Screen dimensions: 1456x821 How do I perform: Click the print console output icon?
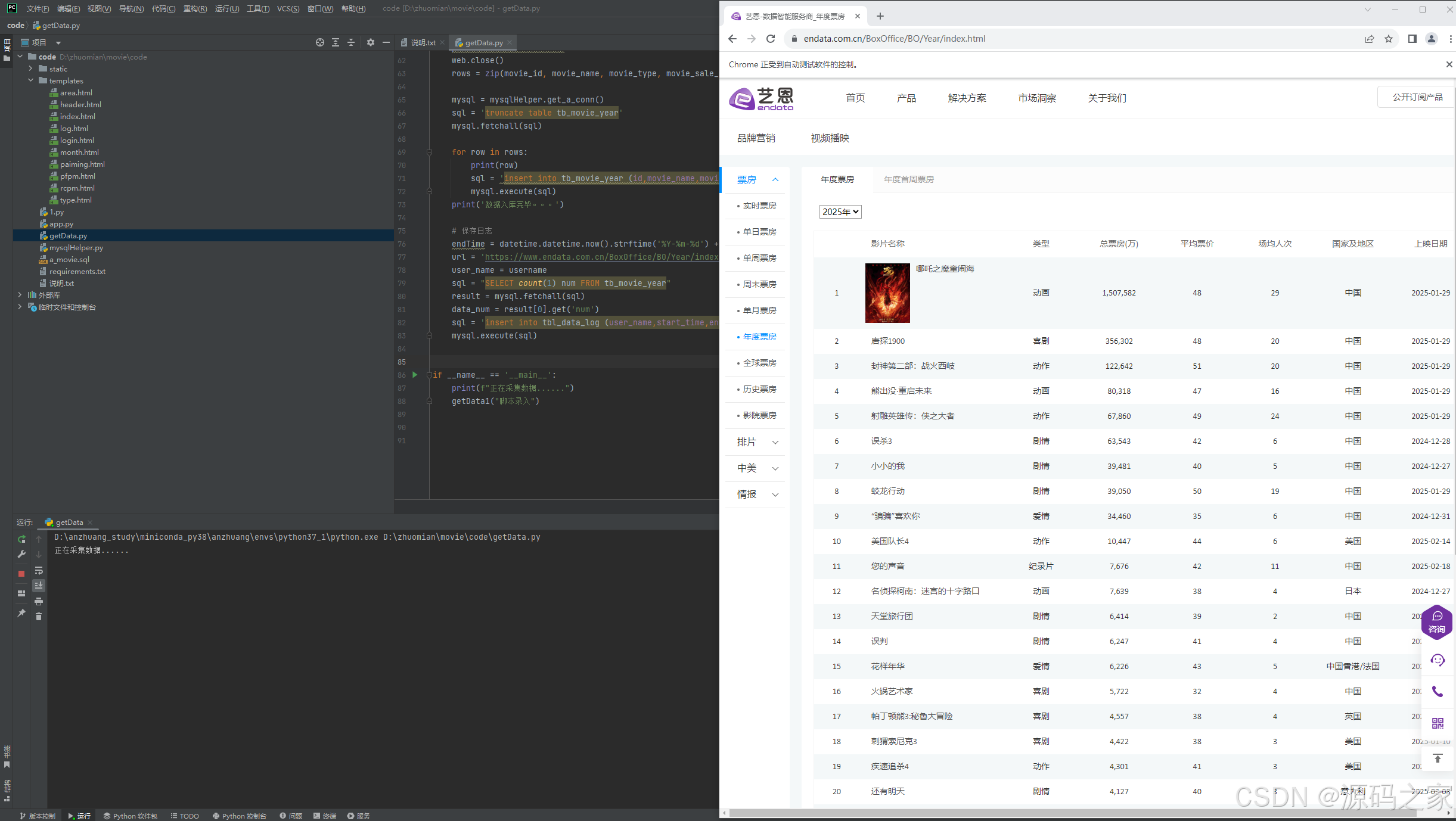coord(39,601)
